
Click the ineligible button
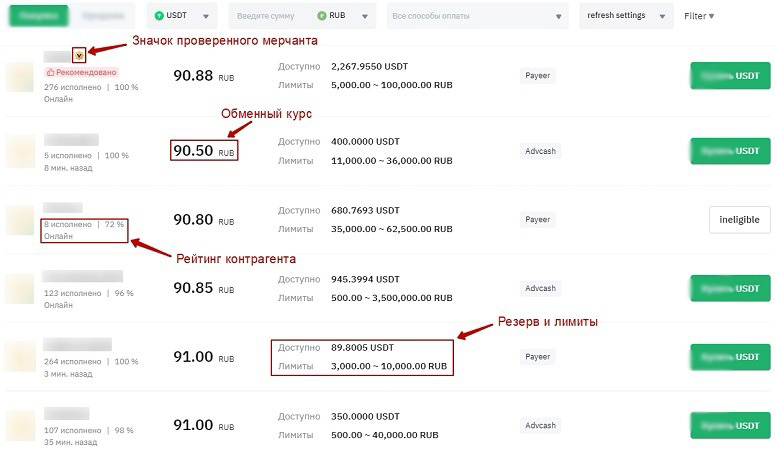pos(740,219)
